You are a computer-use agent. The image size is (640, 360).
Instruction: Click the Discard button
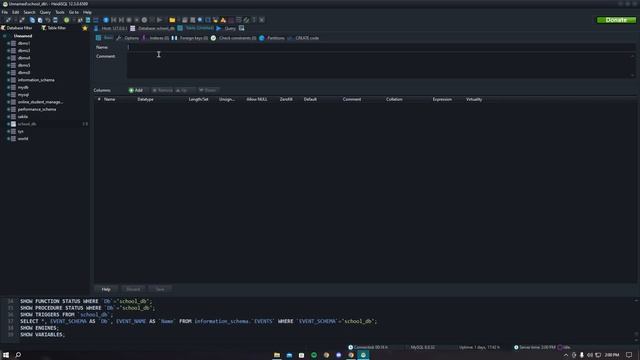[x=133, y=289]
